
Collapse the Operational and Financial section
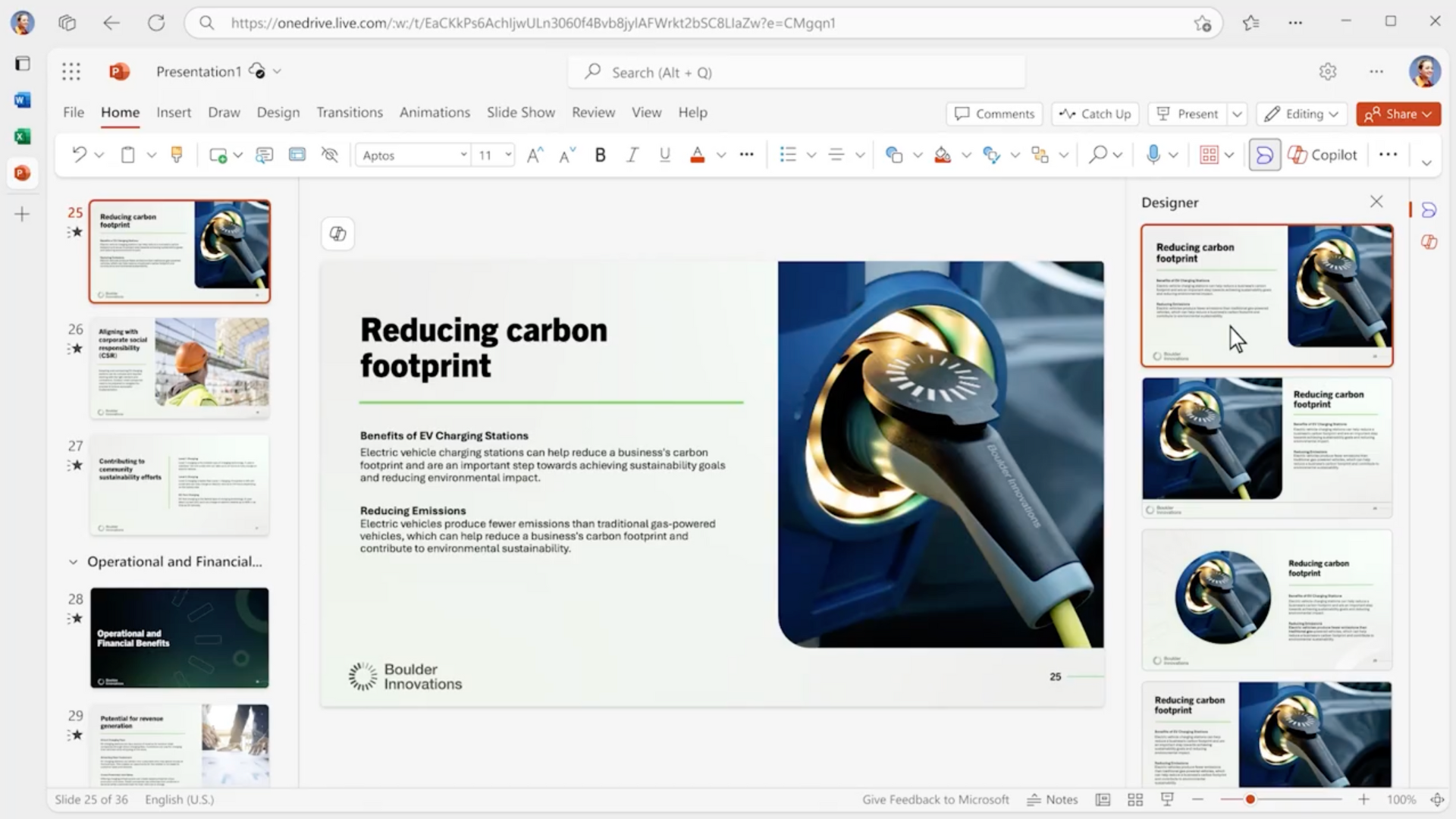pos(73,562)
